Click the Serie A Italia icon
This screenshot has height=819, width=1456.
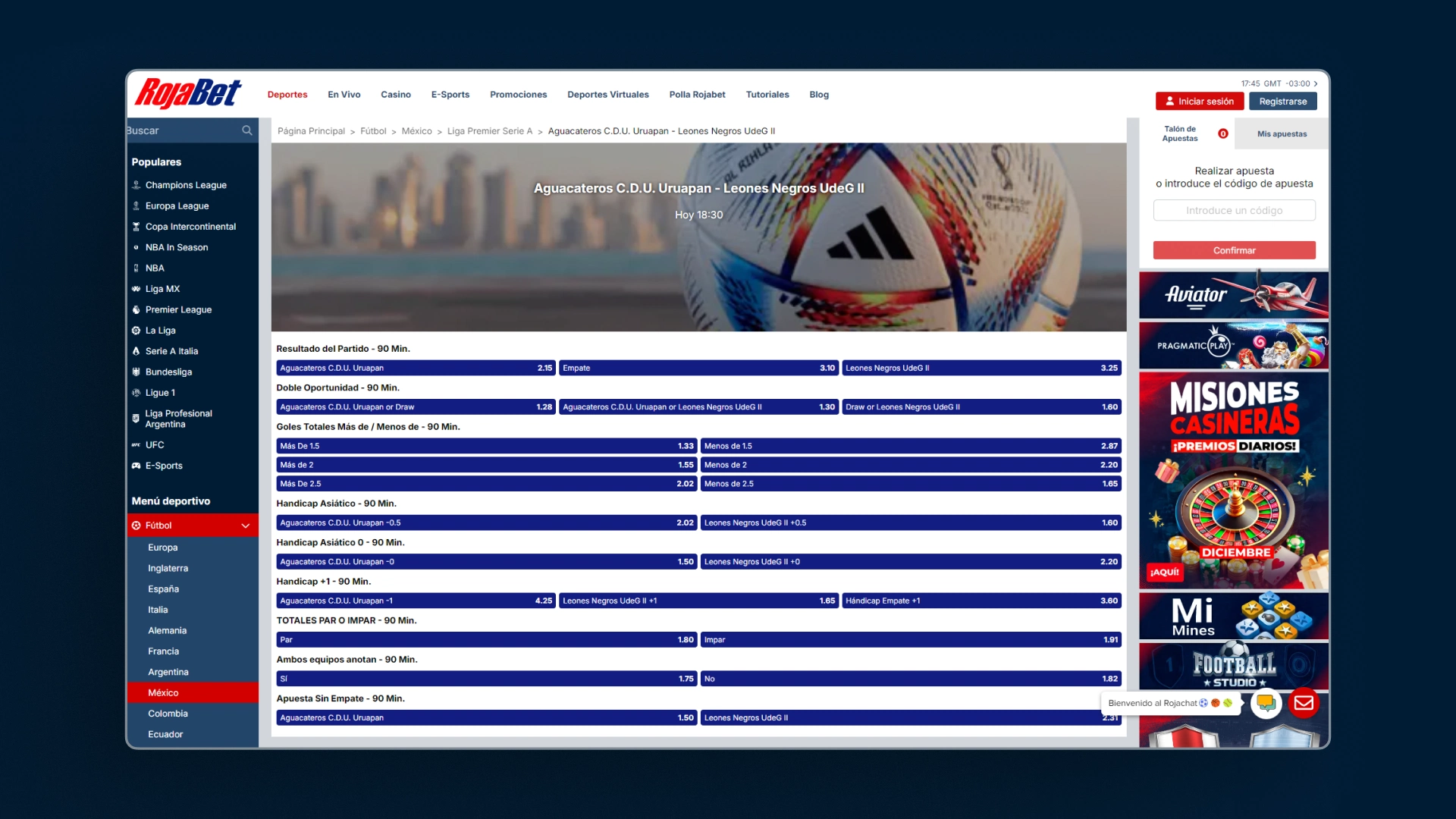(136, 351)
